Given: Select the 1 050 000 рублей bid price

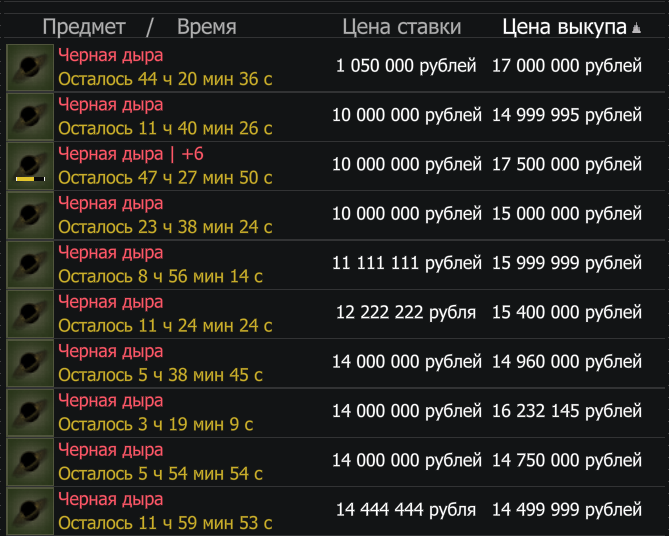Looking at the screenshot, I should click(x=406, y=67).
